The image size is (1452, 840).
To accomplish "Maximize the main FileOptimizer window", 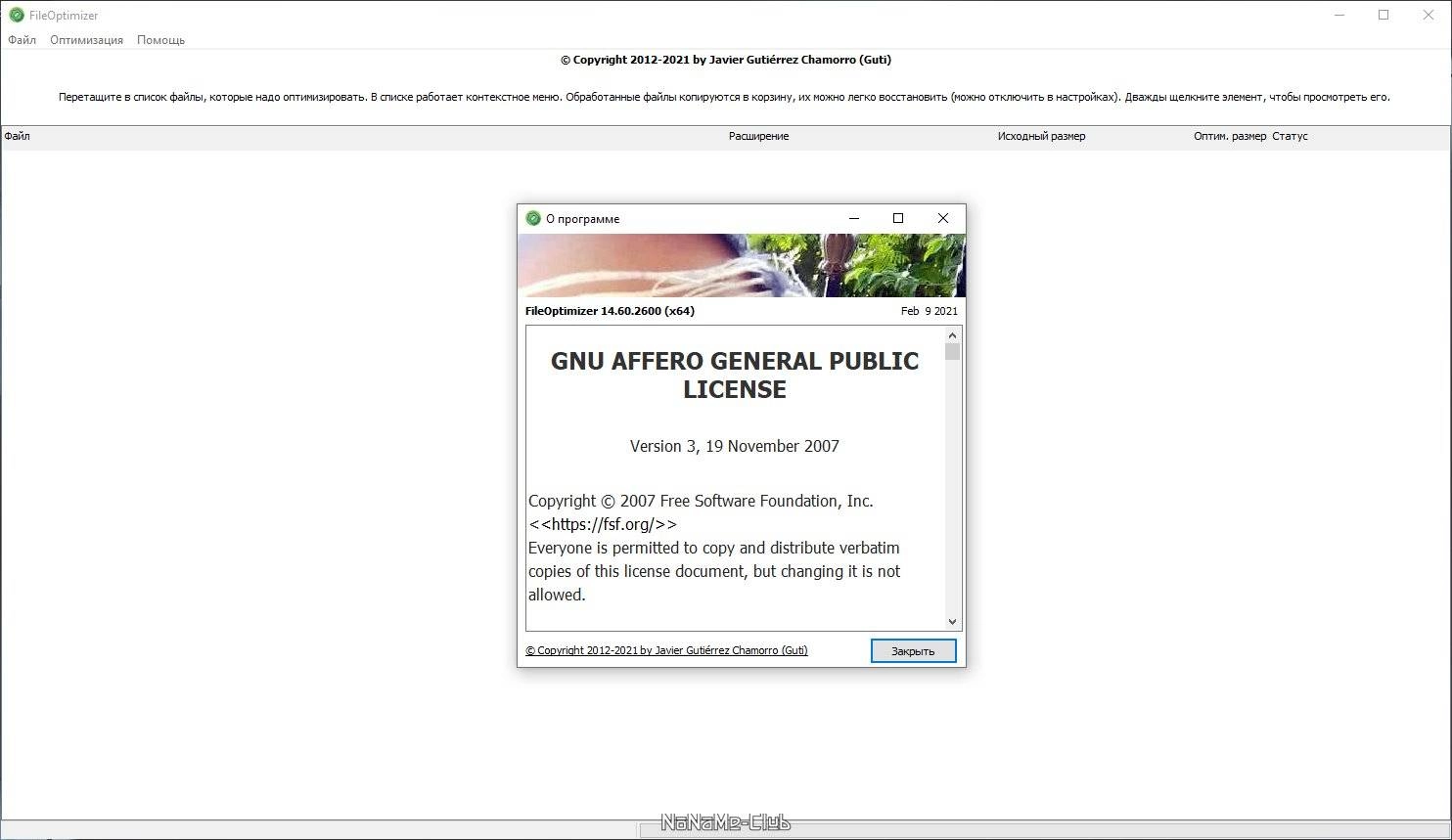I will tap(1384, 15).
